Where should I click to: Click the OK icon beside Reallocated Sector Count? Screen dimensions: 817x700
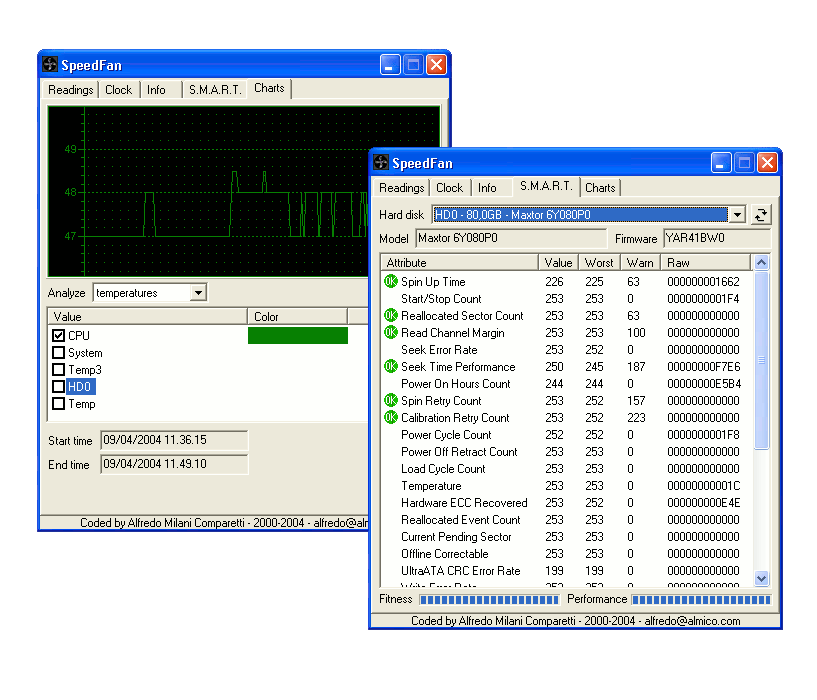391,315
